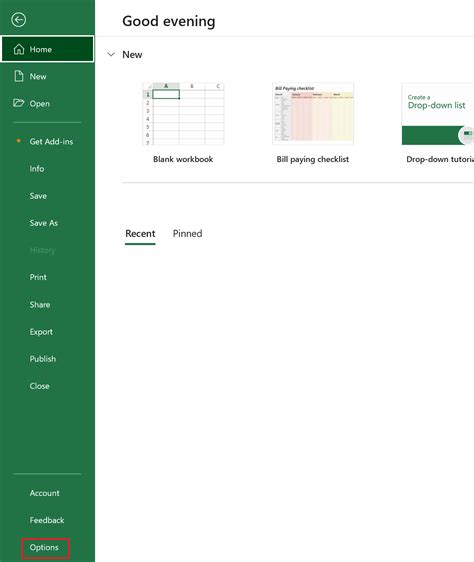The height and width of the screenshot is (562, 474).
Task: Open the Feedback page
Action: coord(47,520)
